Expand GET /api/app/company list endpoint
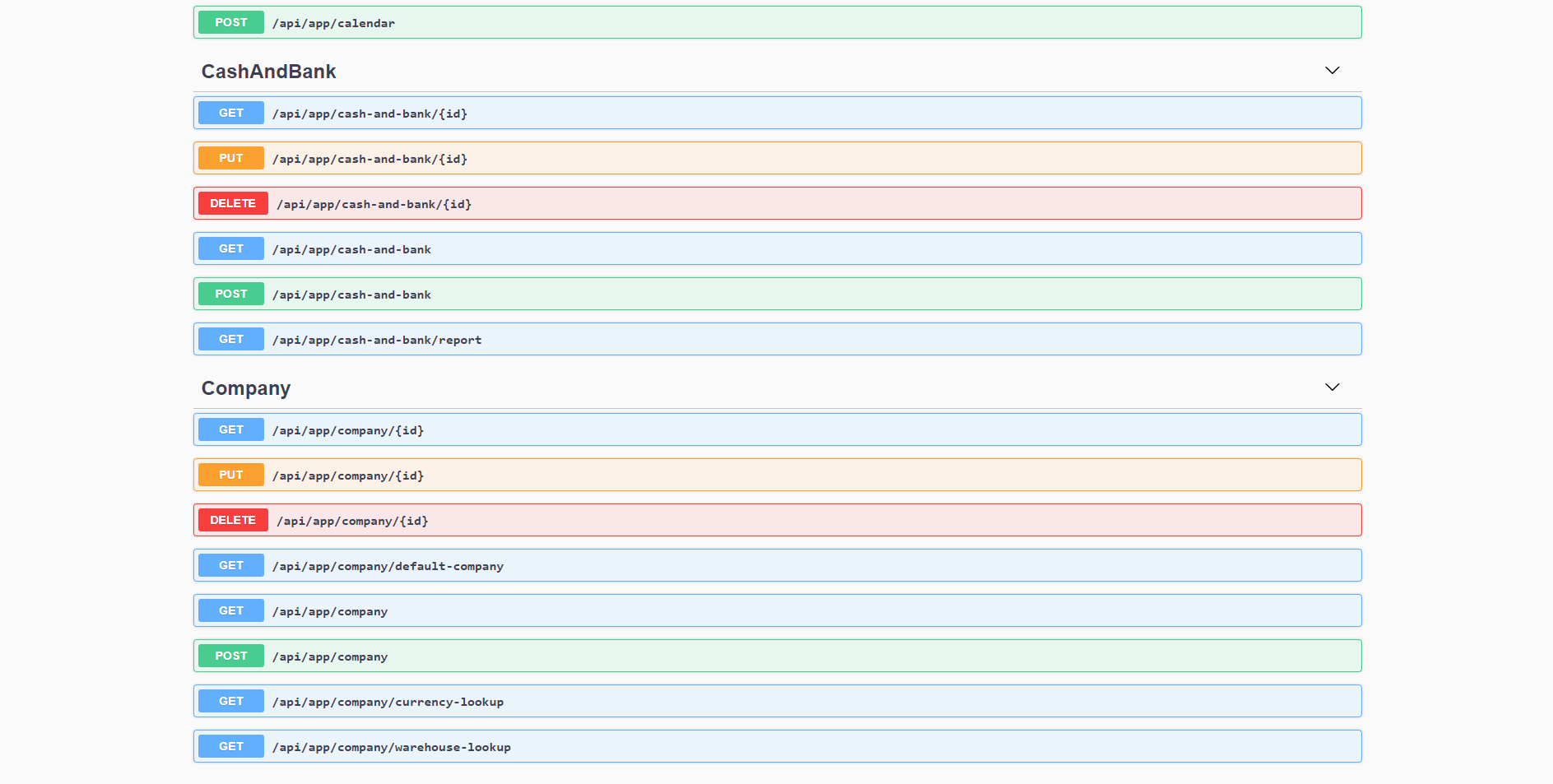The width and height of the screenshot is (1553, 784). [330, 611]
